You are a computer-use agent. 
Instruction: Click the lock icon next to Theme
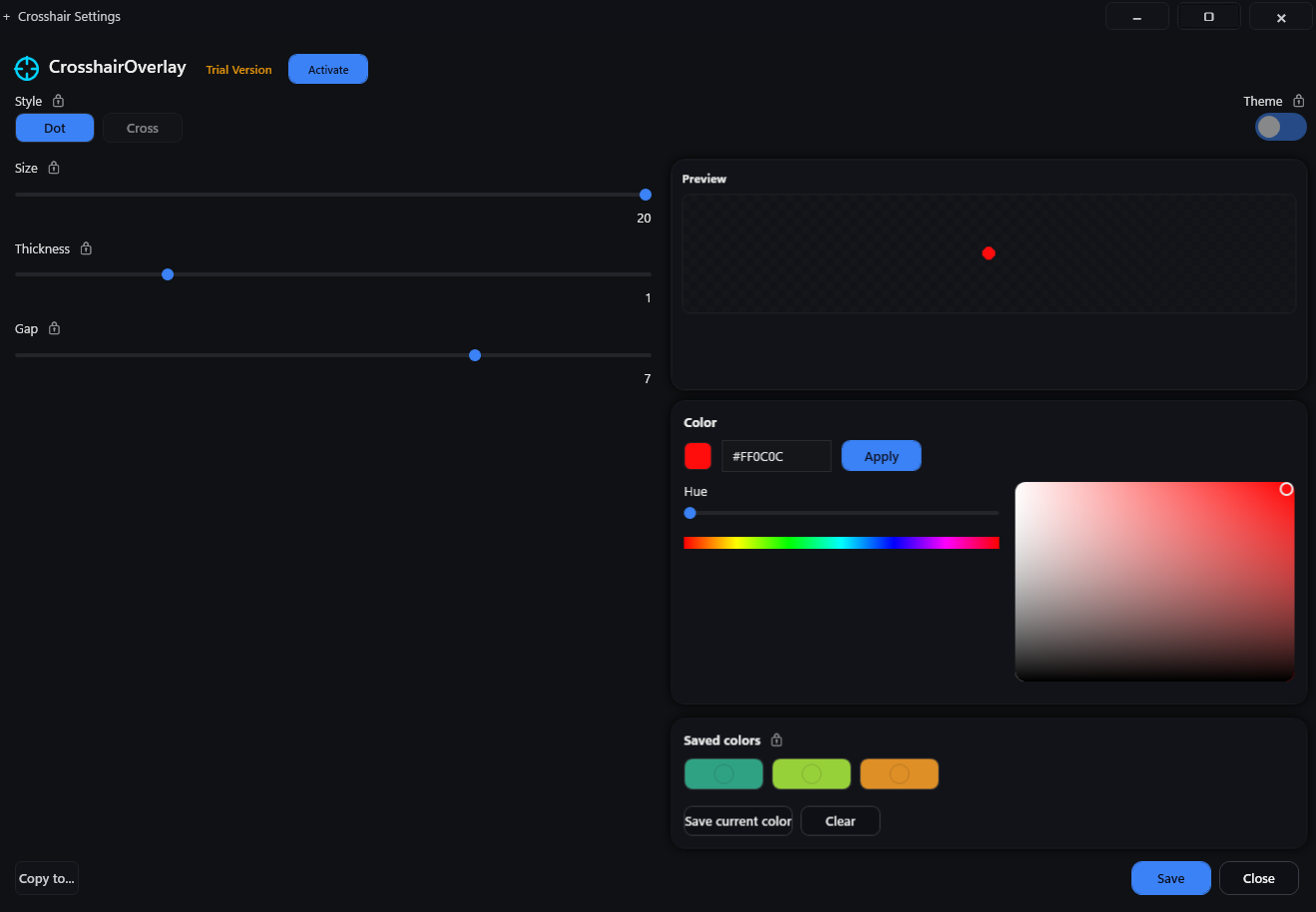pos(1298,100)
